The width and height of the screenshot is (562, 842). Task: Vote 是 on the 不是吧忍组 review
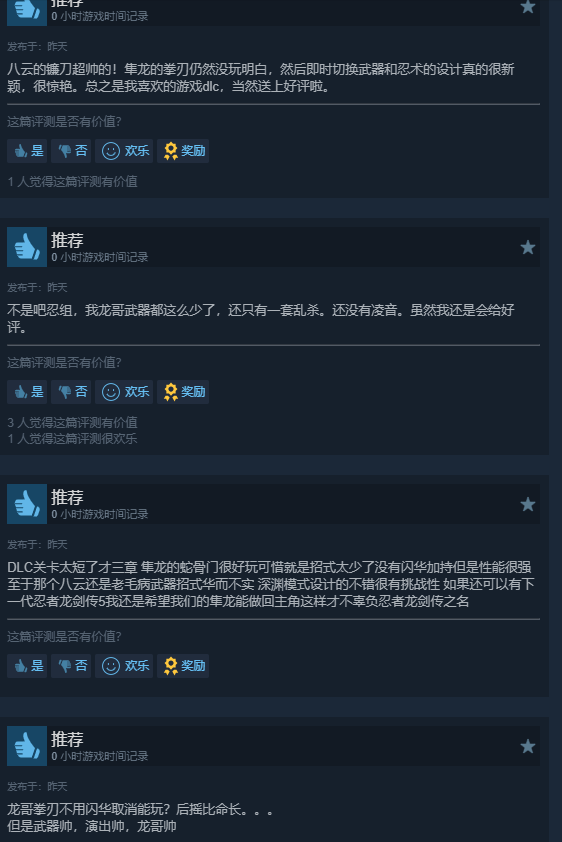click(27, 391)
